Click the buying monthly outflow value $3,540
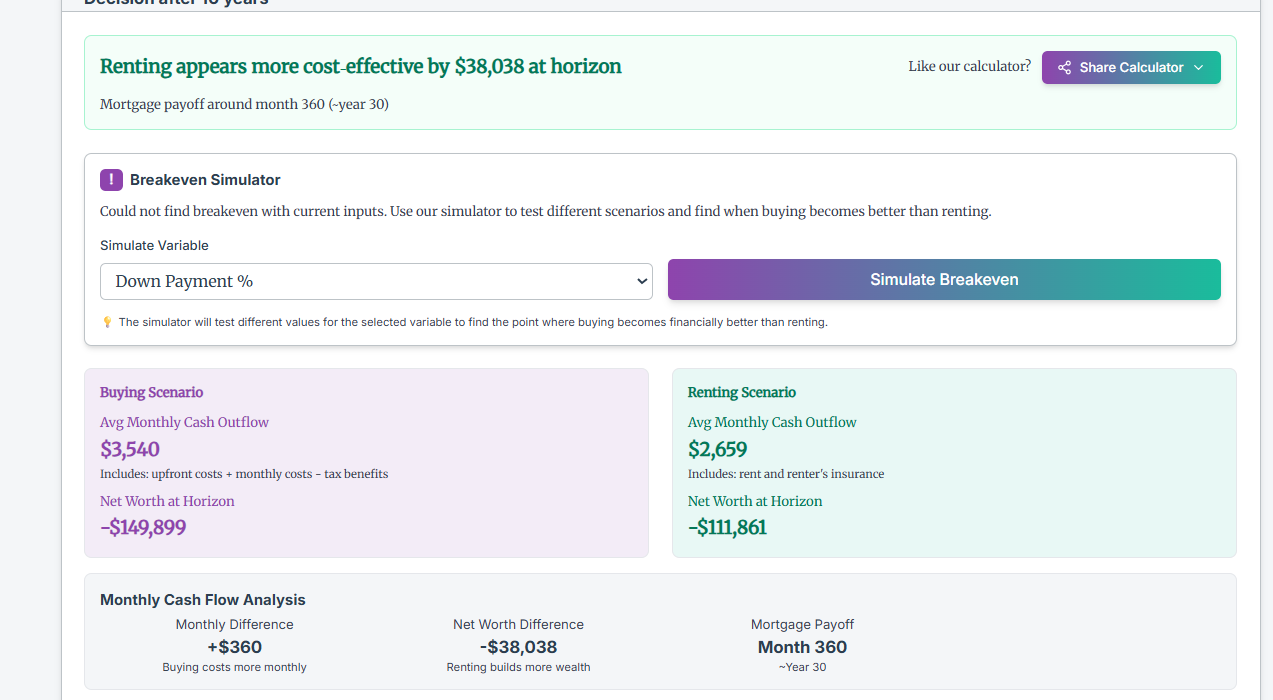The width and height of the screenshot is (1273, 700). (130, 449)
